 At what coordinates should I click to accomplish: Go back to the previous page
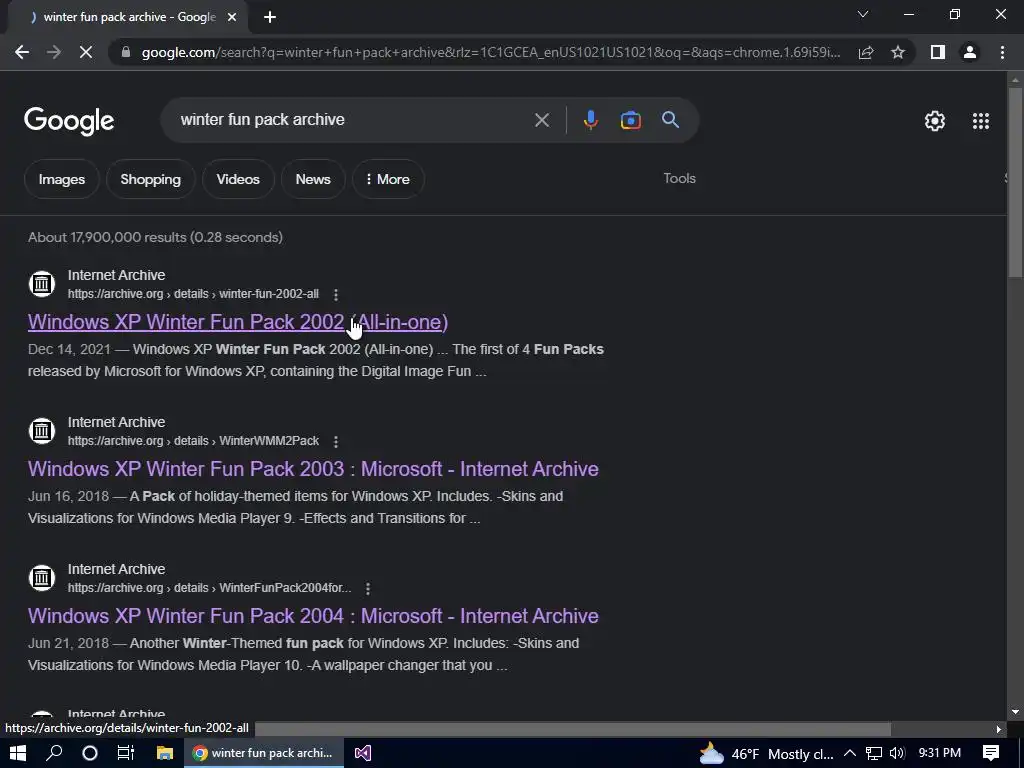point(22,52)
